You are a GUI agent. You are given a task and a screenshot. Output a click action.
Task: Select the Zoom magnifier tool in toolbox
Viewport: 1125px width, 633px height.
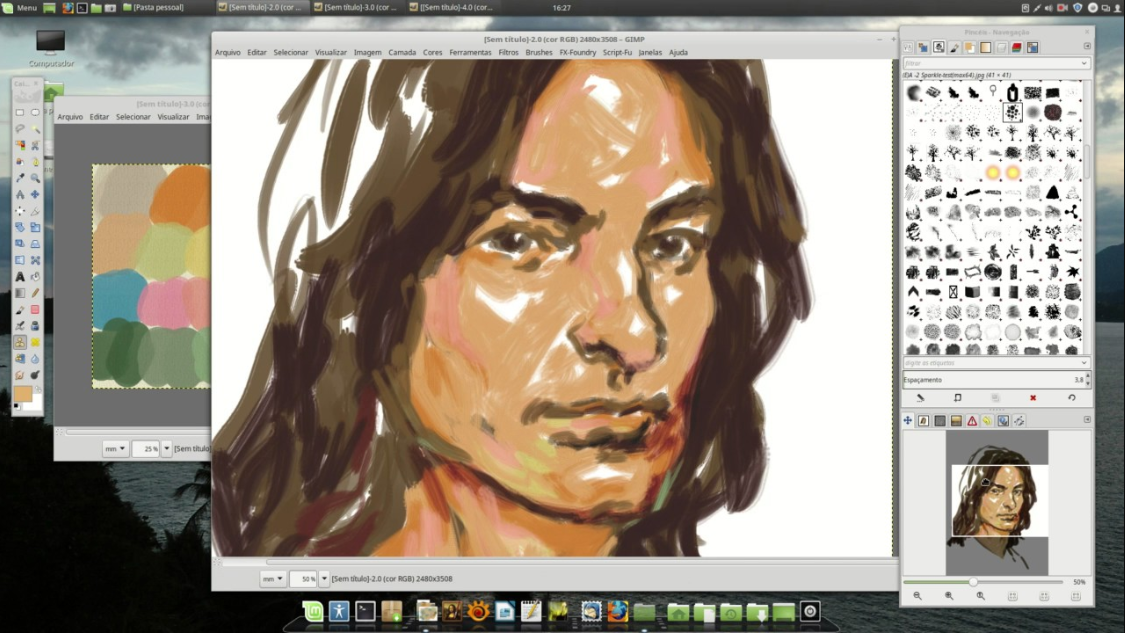(x=35, y=178)
